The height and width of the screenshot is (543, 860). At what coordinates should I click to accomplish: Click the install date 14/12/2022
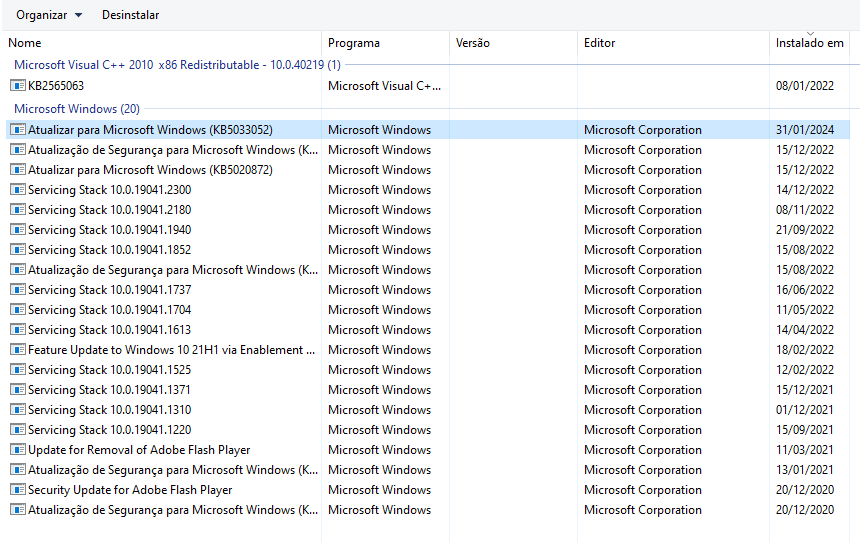805,190
